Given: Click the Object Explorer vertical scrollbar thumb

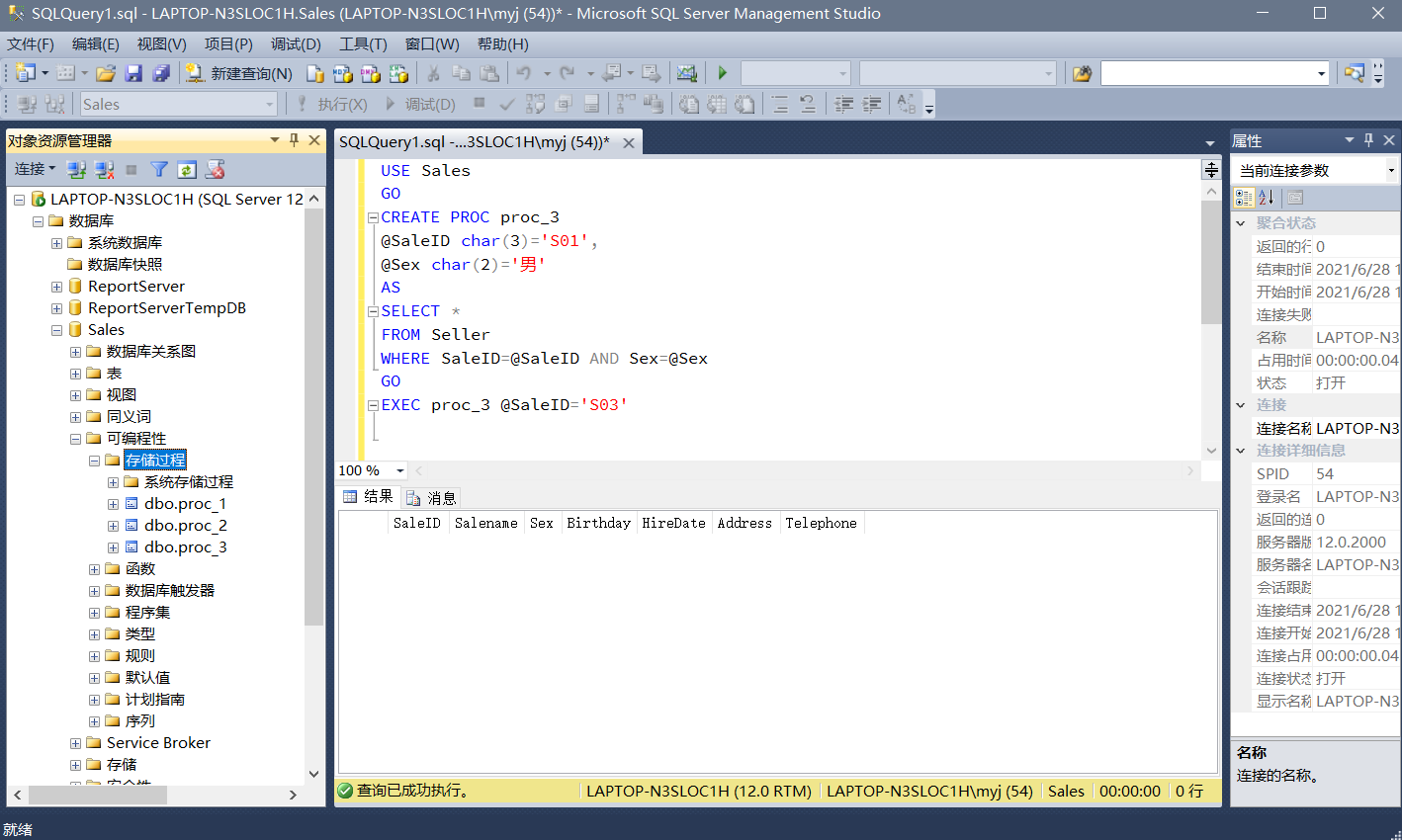Looking at the screenshot, I should [314, 417].
